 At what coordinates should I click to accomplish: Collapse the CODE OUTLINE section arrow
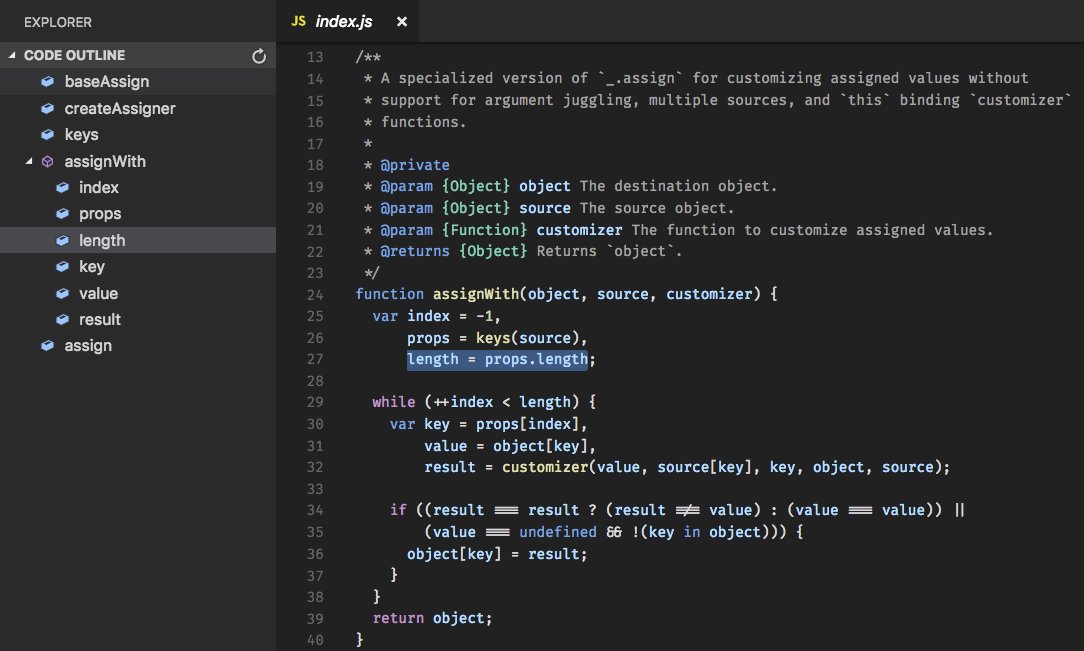(x=12, y=55)
